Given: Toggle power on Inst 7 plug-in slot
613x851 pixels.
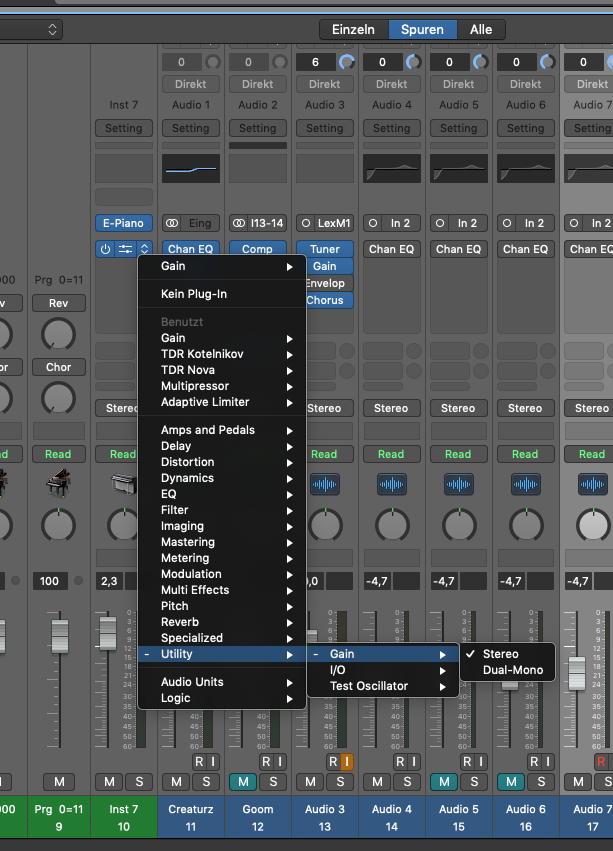Looking at the screenshot, I should [x=105, y=249].
